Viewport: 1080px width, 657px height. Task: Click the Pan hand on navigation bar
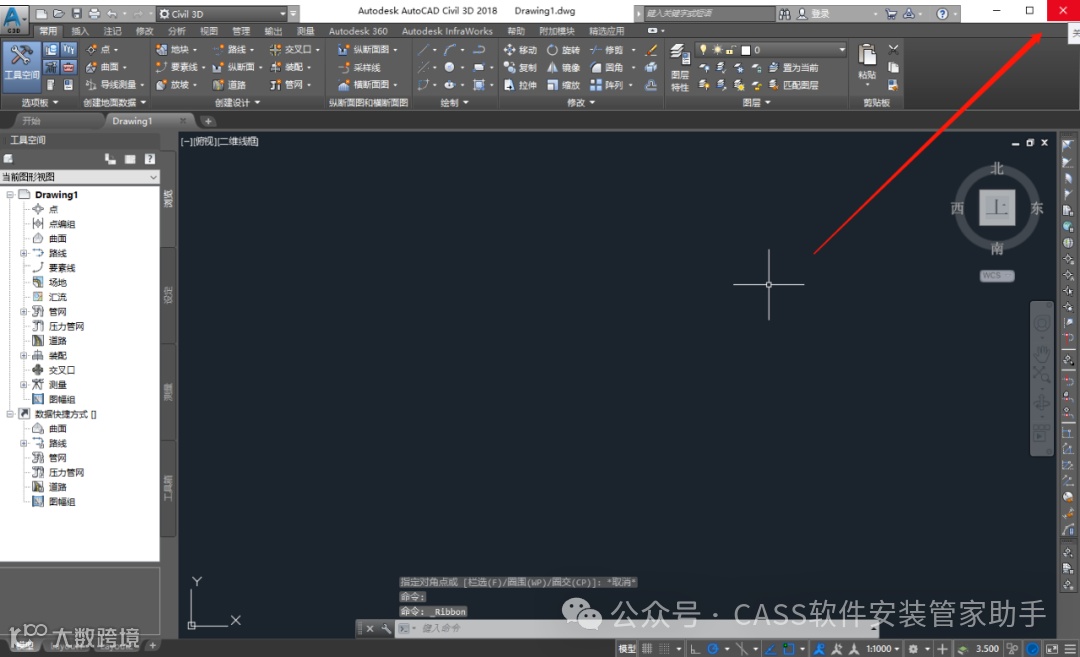pyautogui.click(x=1041, y=354)
